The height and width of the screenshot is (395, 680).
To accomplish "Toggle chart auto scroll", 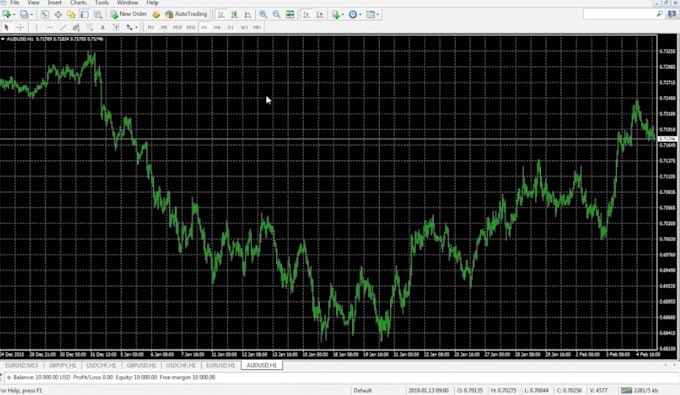I will [x=306, y=14].
